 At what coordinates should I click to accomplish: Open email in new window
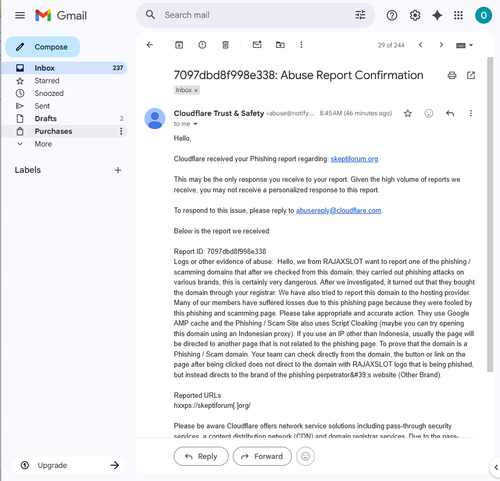point(471,75)
